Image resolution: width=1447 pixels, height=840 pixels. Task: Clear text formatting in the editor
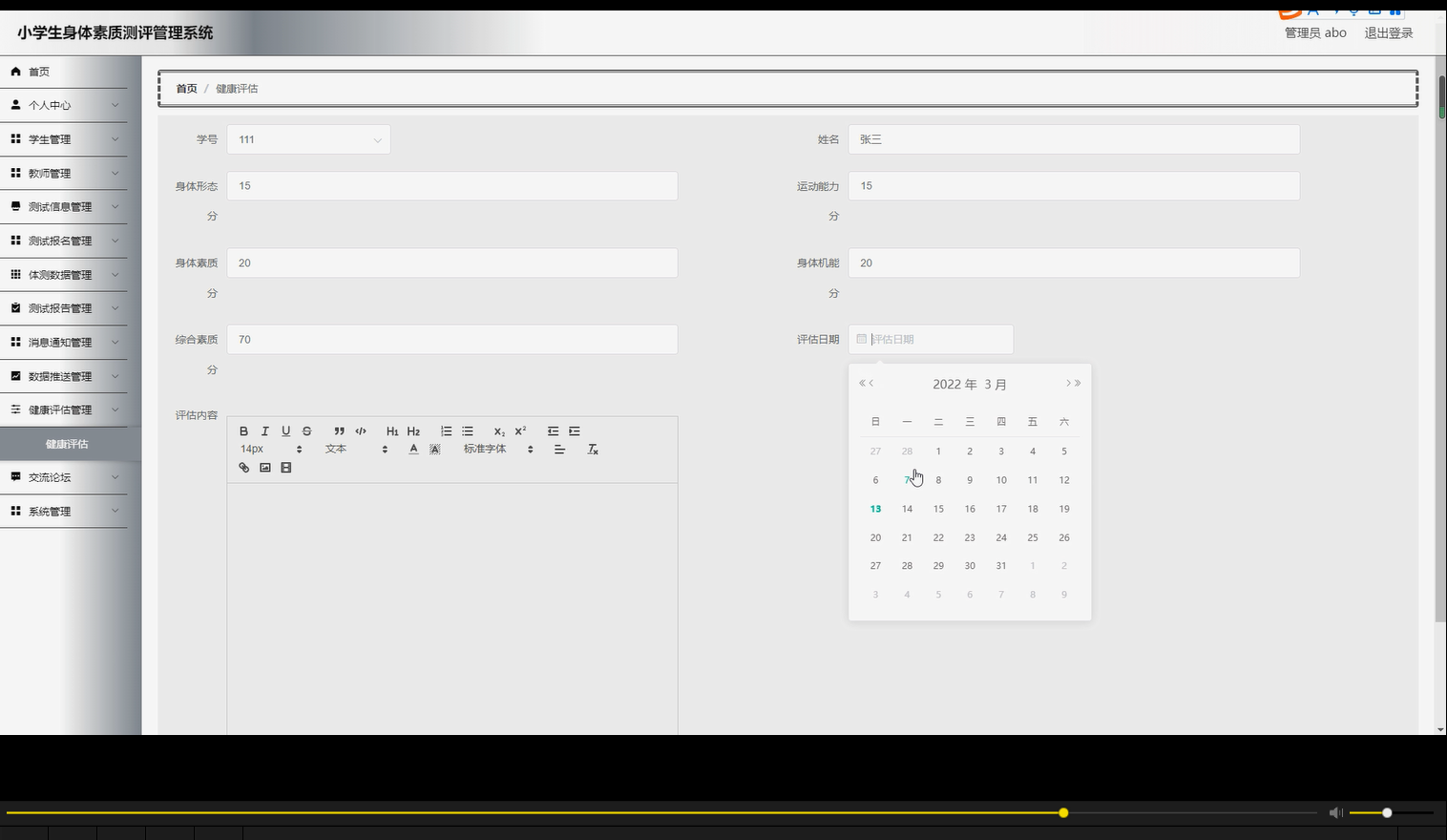(x=593, y=449)
